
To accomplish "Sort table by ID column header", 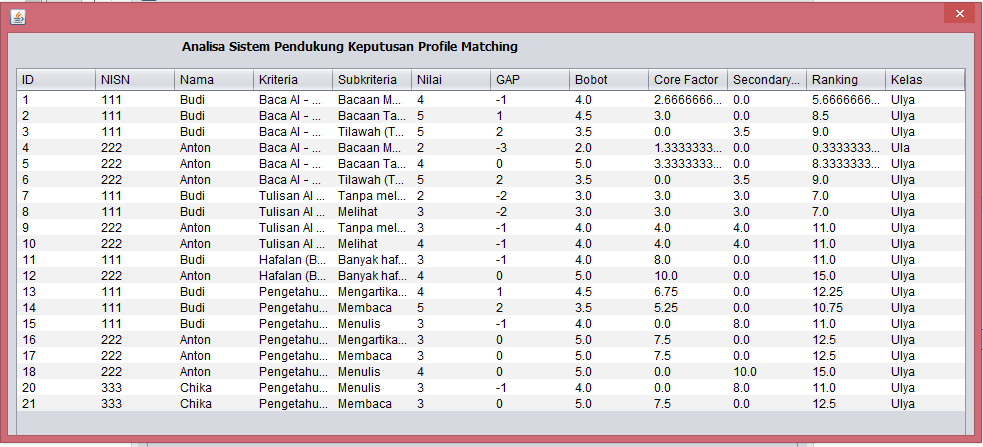I will (56, 80).
